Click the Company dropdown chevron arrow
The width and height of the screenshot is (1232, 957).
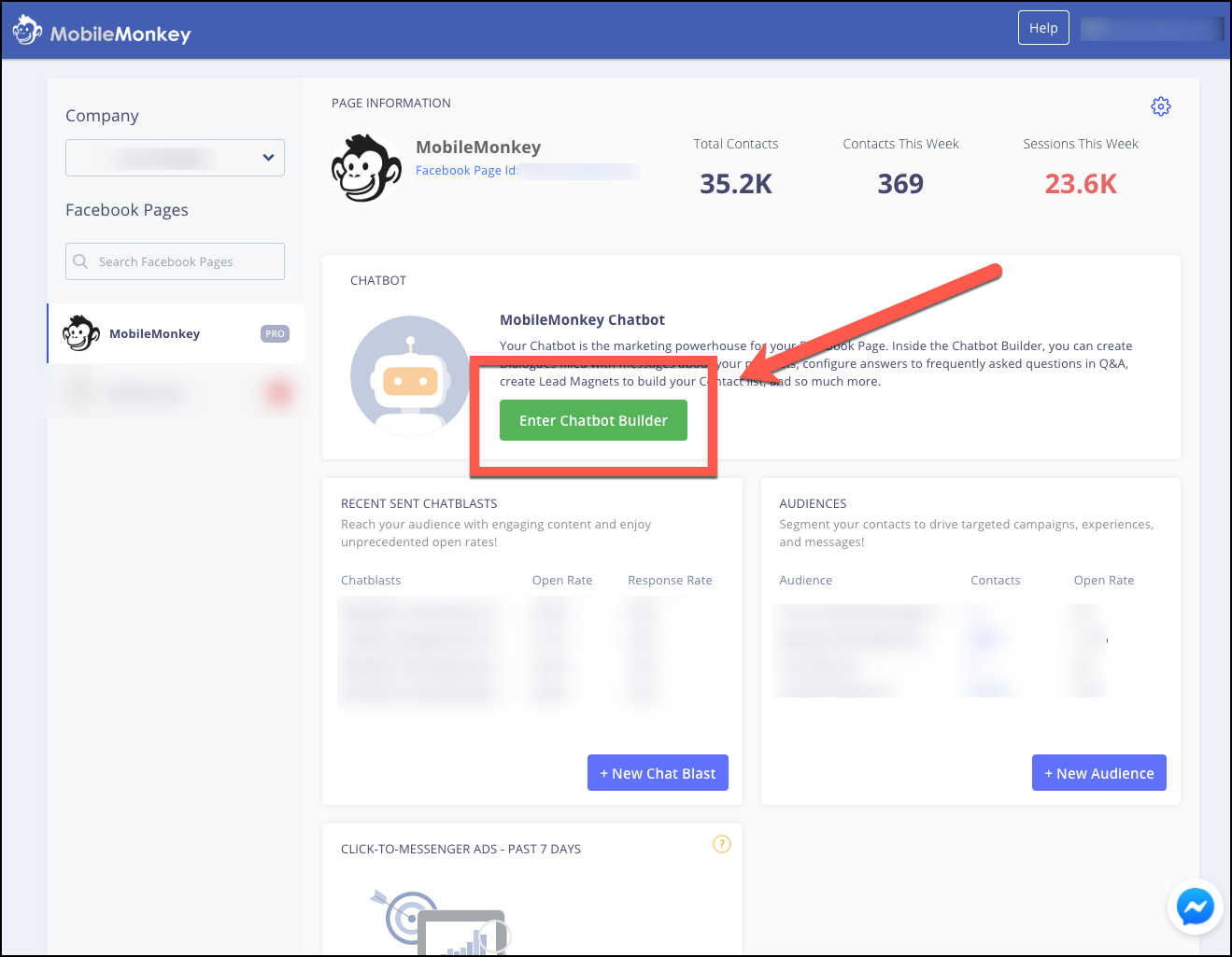coord(268,158)
